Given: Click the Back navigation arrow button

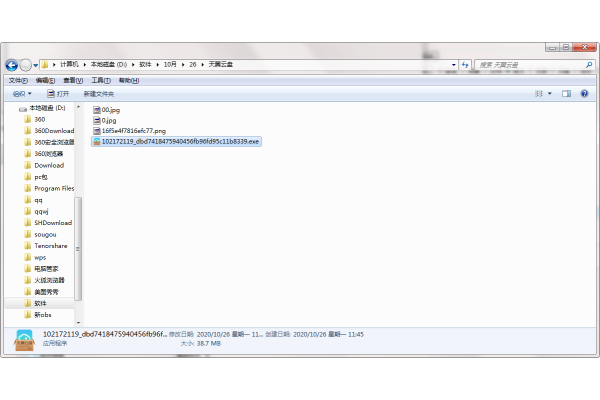Looking at the screenshot, I should click(12, 65).
